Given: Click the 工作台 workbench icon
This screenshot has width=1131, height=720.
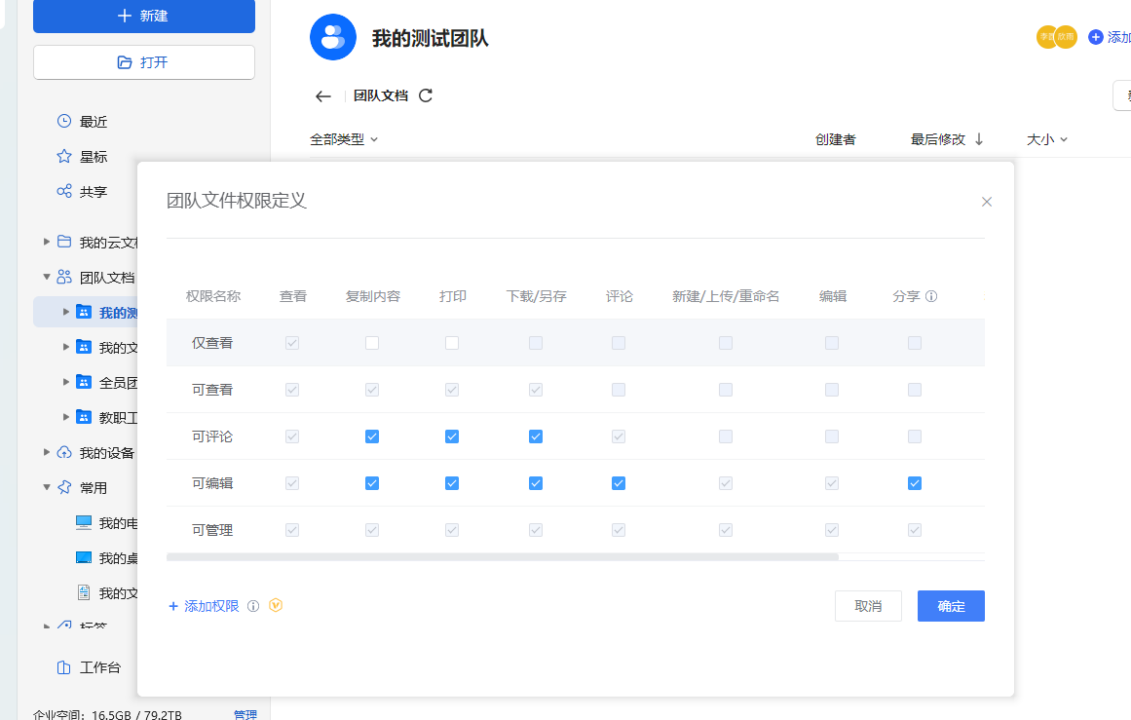Looking at the screenshot, I should click(64, 667).
